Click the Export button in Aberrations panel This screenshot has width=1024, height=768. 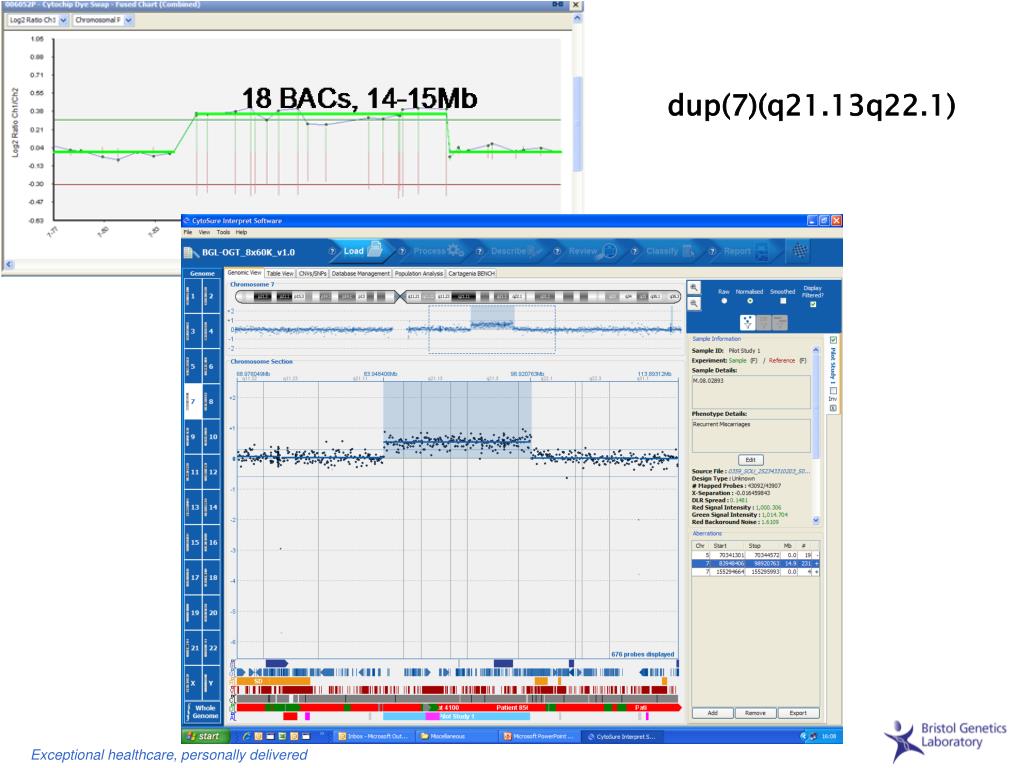point(797,713)
